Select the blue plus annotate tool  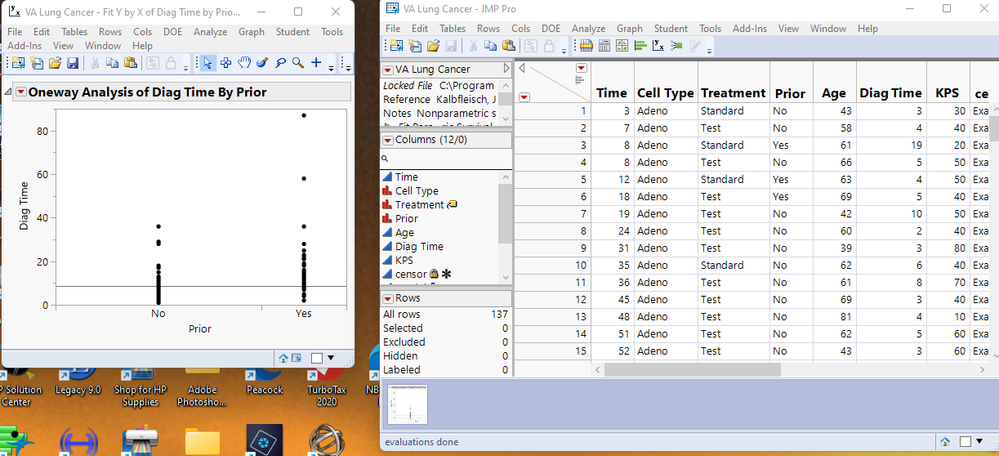(316, 62)
